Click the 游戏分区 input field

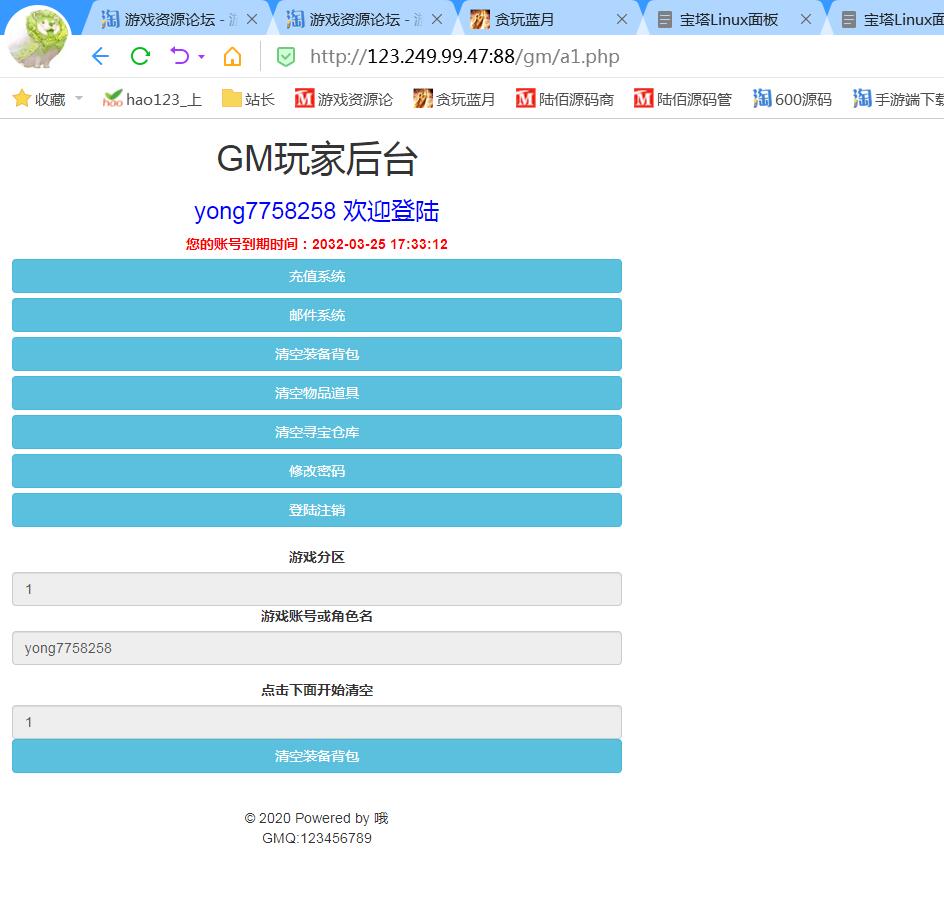click(x=316, y=589)
